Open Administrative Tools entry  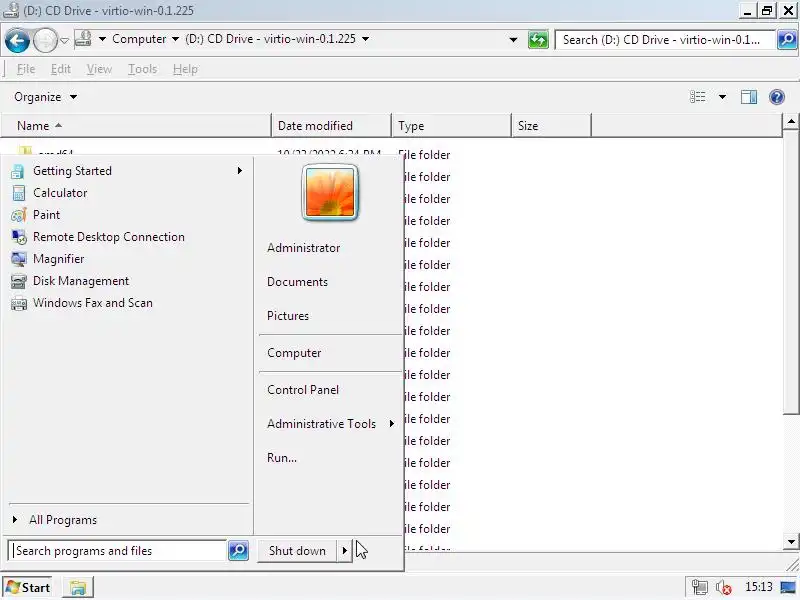point(321,424)
